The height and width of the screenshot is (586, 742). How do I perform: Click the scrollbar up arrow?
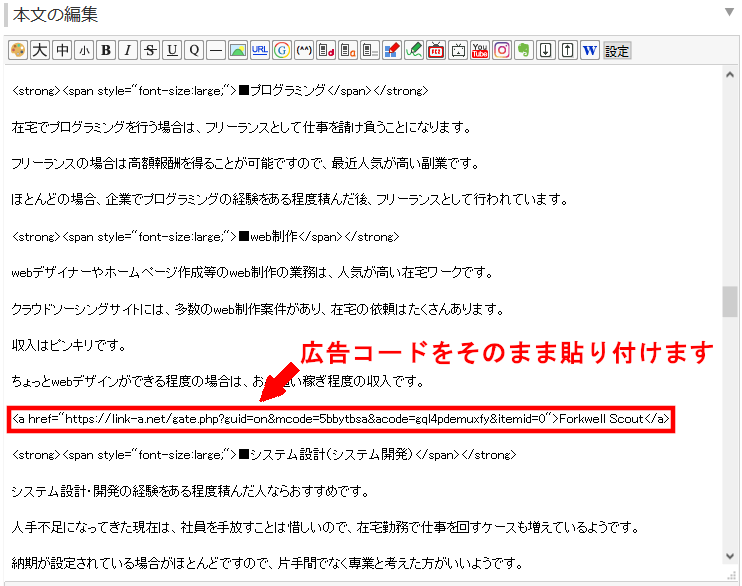pos(730,75)
